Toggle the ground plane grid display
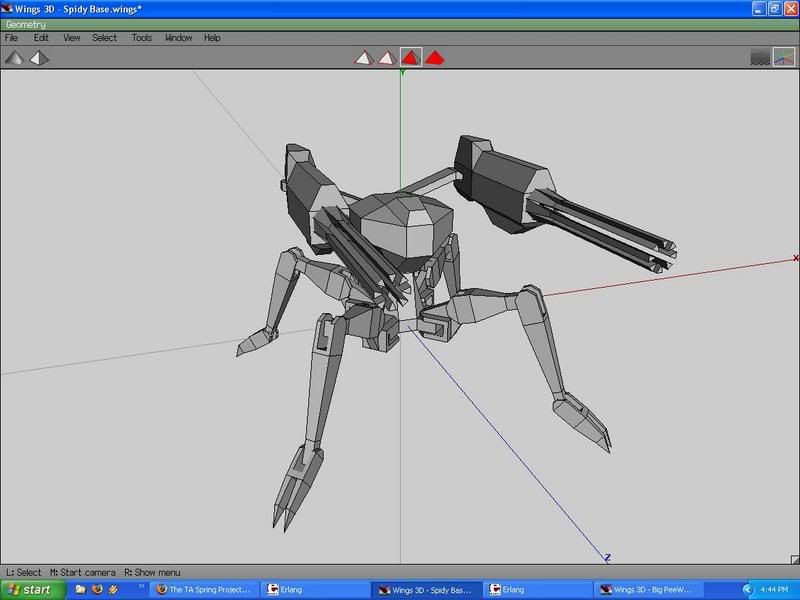This screenshot has height=600, width=800. [x=760, y=57]
